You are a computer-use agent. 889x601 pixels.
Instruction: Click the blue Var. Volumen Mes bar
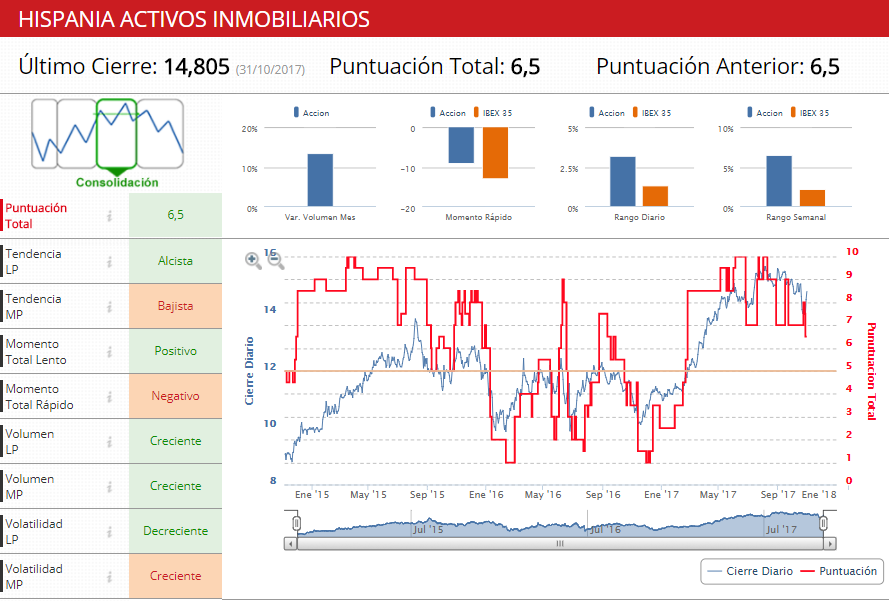pos(320,180)
